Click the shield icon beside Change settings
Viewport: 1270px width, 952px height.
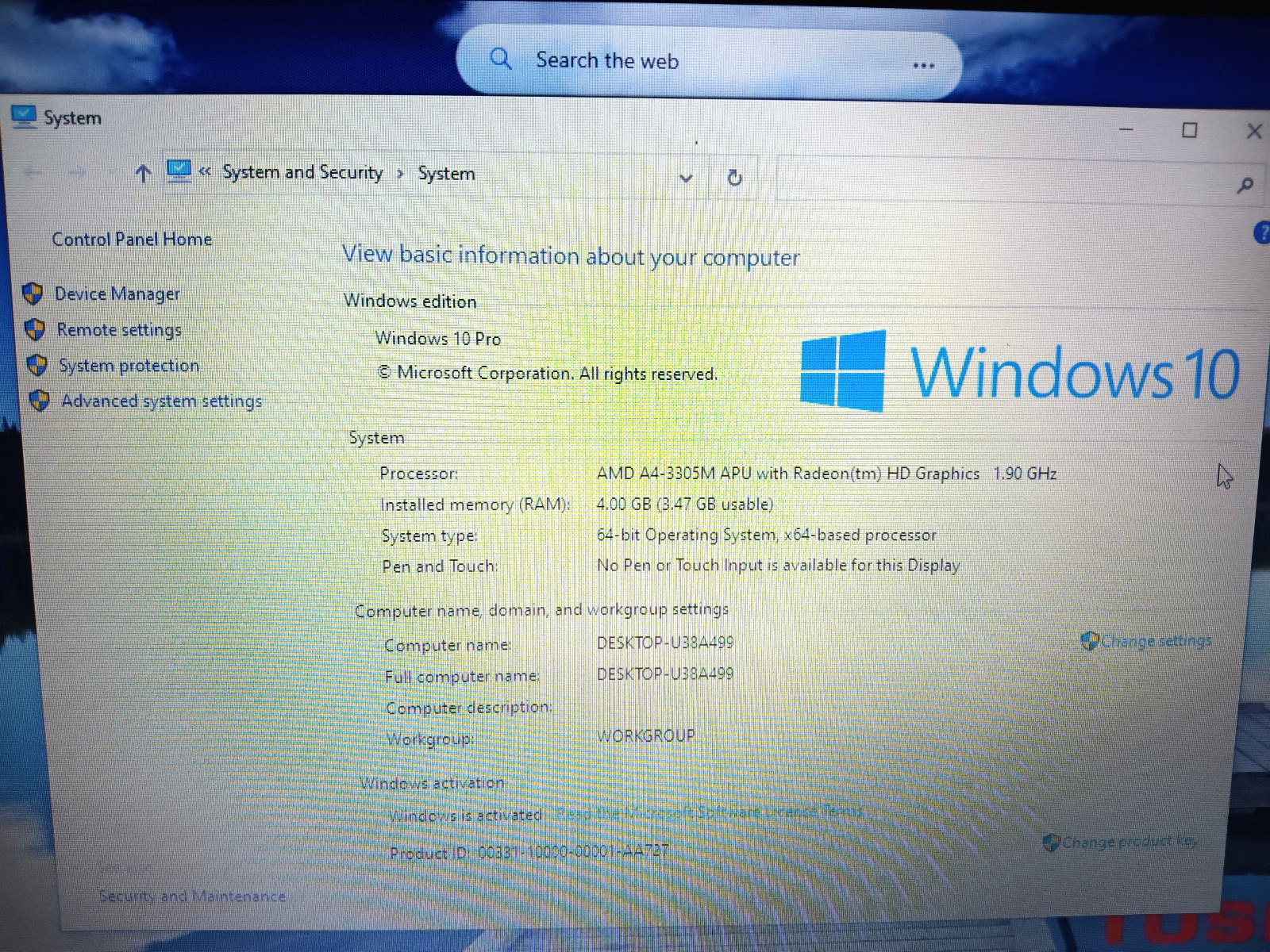(1090, 640)
